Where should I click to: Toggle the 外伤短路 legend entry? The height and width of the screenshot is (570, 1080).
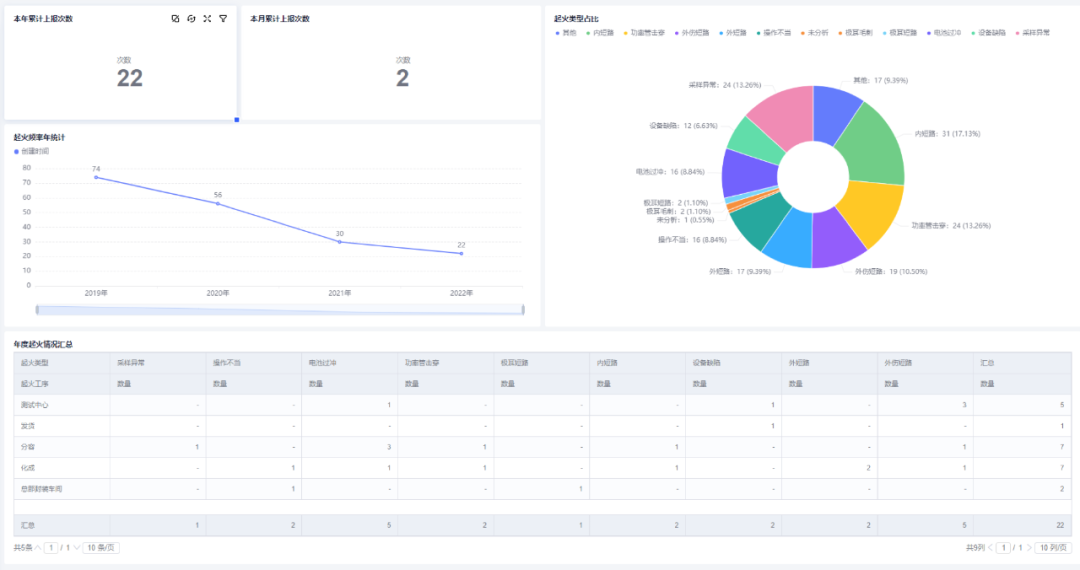pyautogui.click(x=692, y=33)
